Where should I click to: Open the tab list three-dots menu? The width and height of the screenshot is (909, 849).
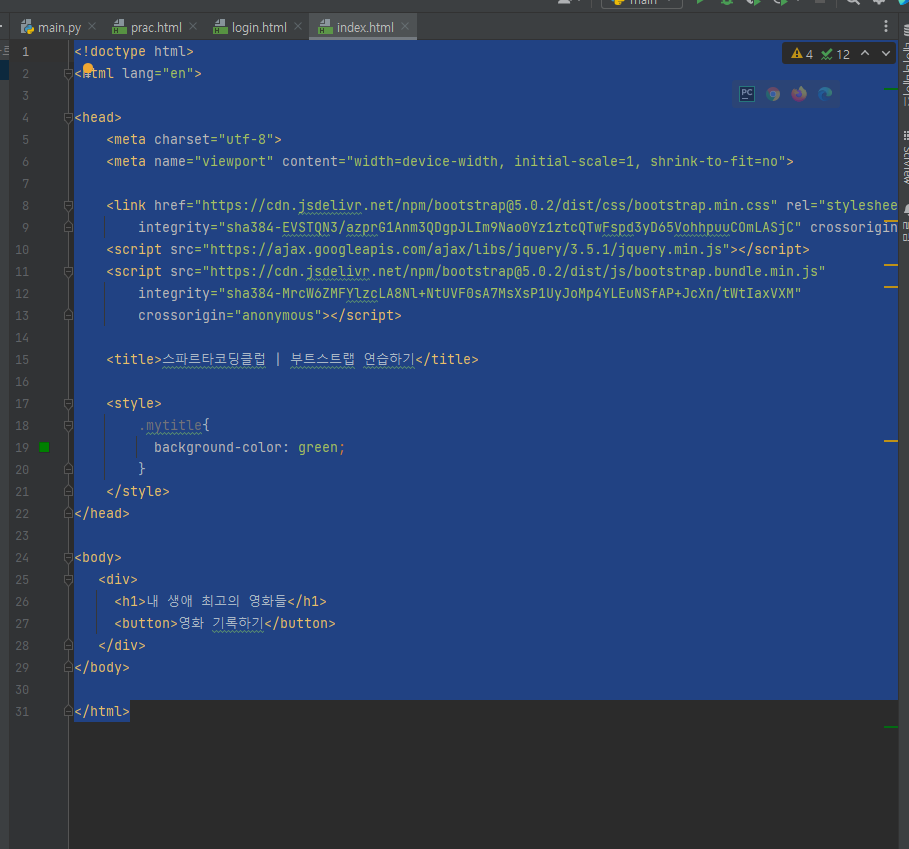pos(885,26)
